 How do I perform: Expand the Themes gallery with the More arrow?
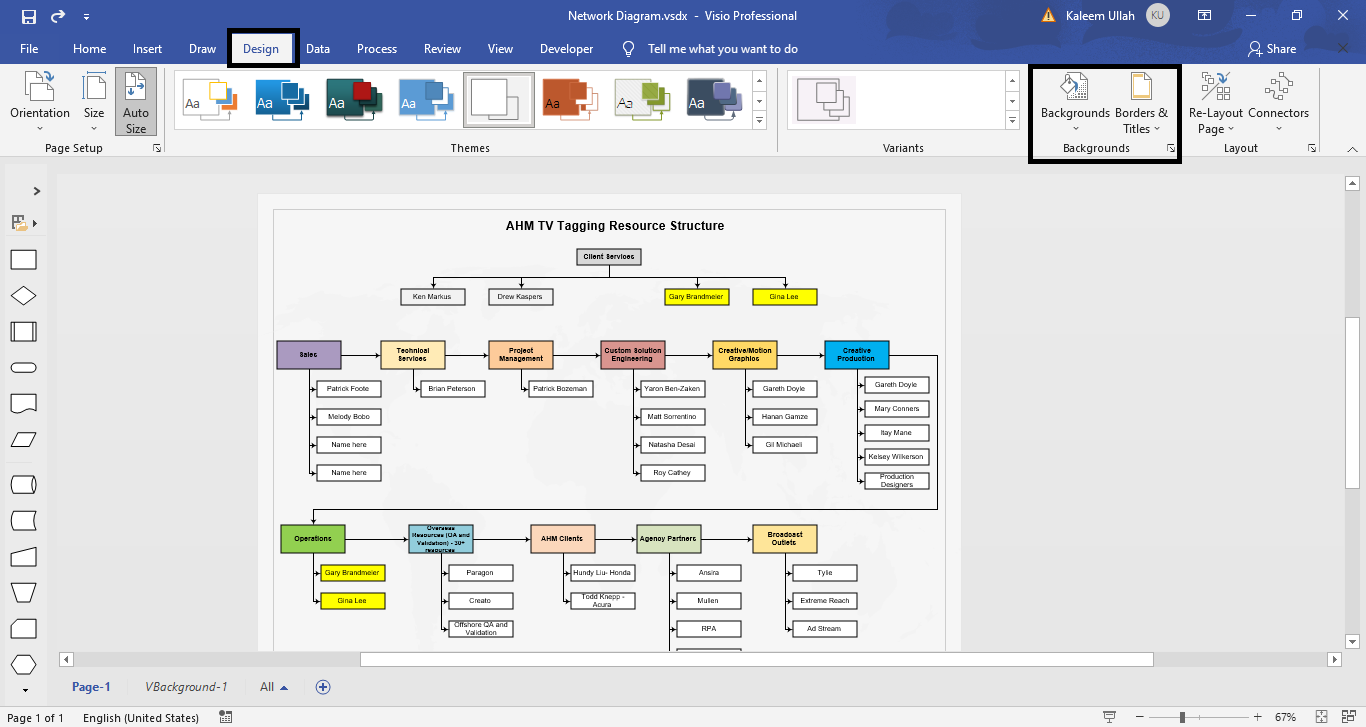point(760,122)
